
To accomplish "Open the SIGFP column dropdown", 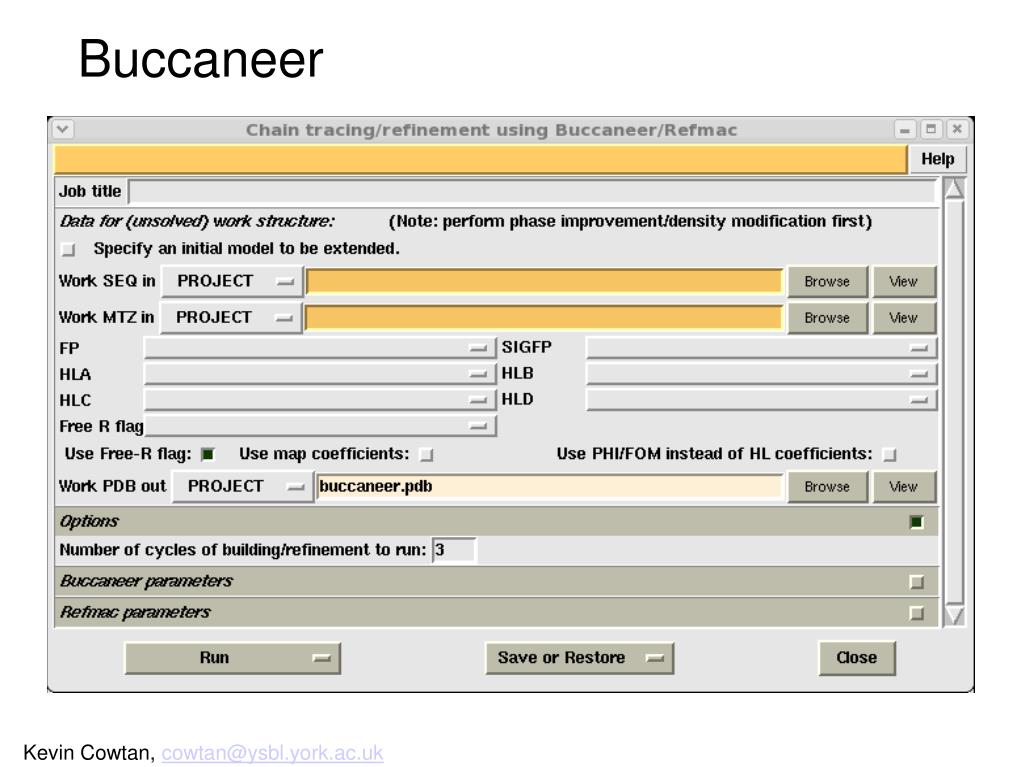I will click(x=761, y=348).
